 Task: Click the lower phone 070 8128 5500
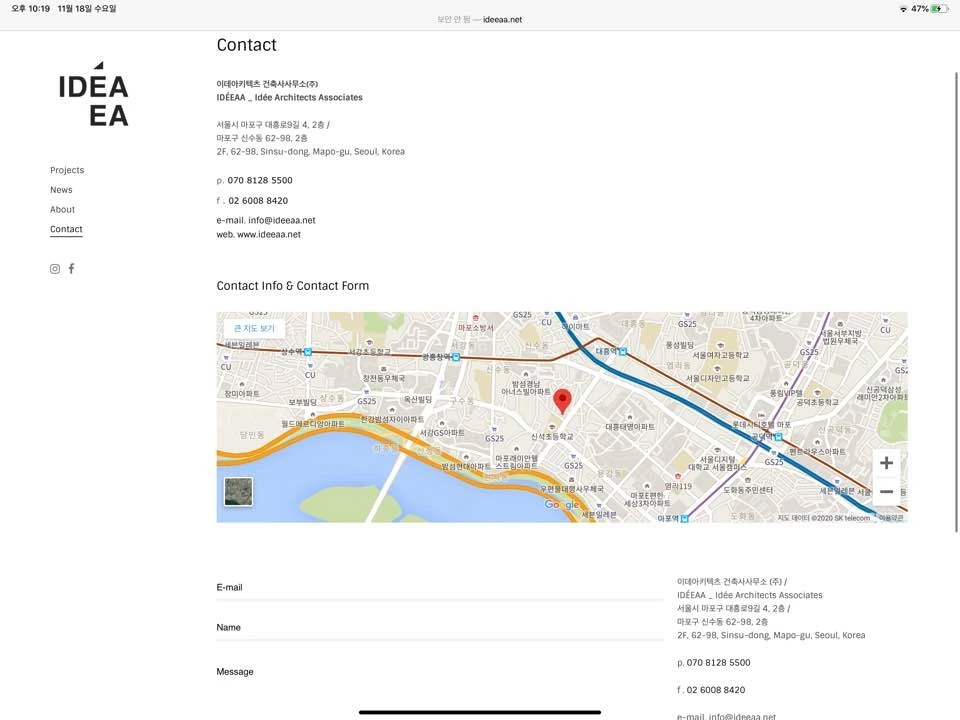[718, 663]
